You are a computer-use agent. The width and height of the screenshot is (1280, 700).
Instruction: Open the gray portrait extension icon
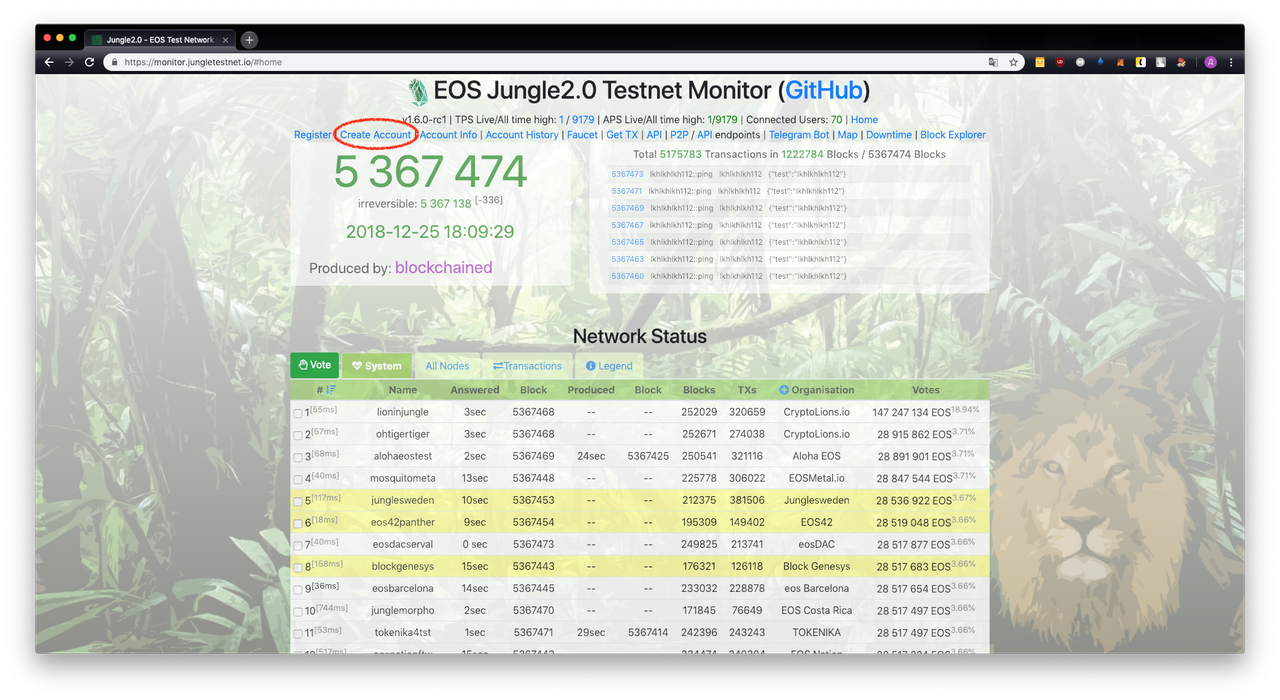[x=1161, y=62]
